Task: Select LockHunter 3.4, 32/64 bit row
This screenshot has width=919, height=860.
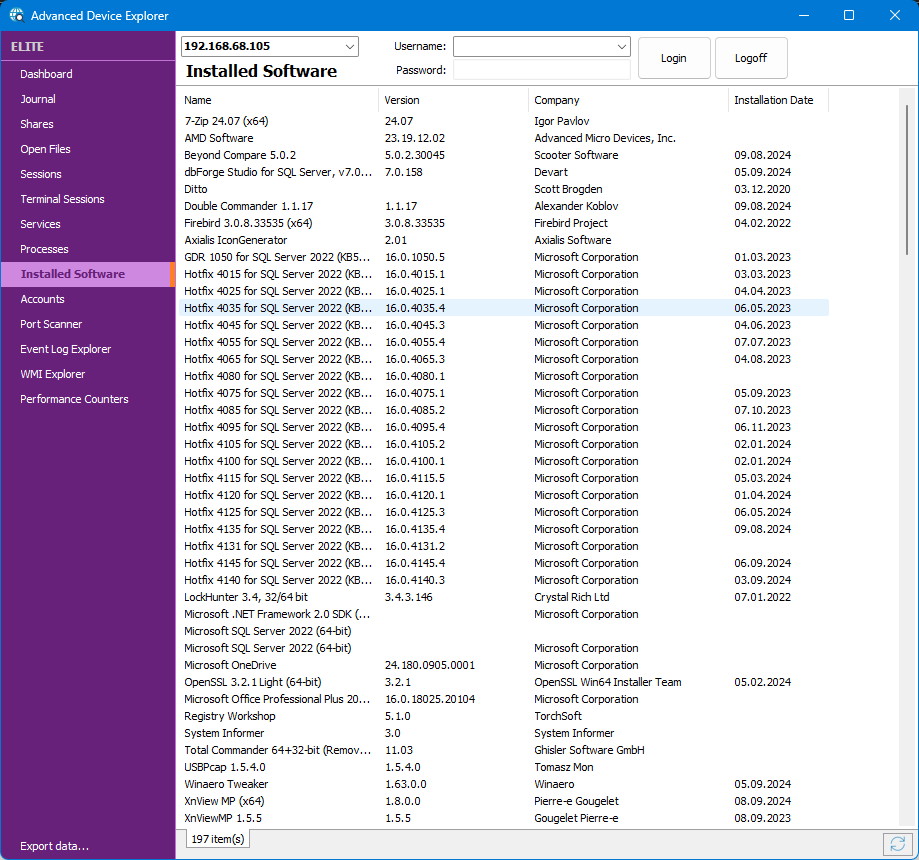Action: (503, 597)
